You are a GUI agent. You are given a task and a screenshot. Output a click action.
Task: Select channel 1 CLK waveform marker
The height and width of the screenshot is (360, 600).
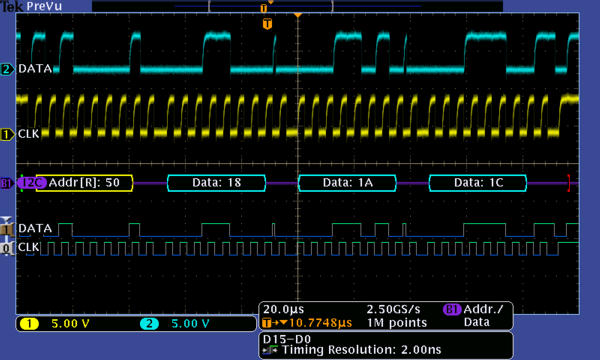click(7, 135)
